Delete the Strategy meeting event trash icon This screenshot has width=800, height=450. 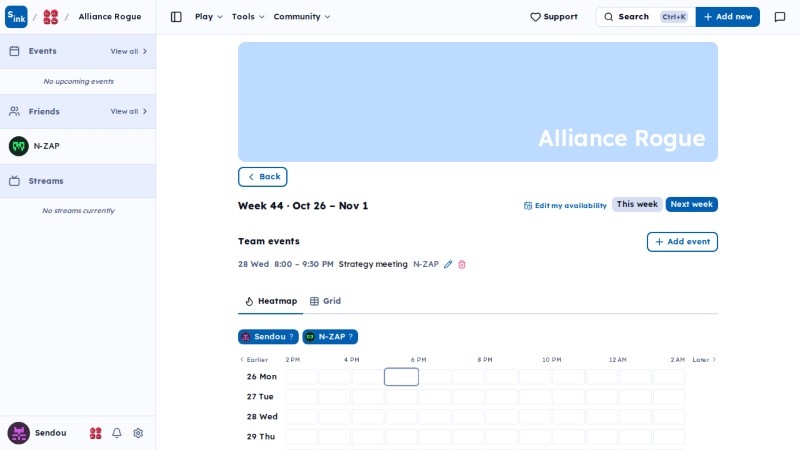tap(462, 264)
